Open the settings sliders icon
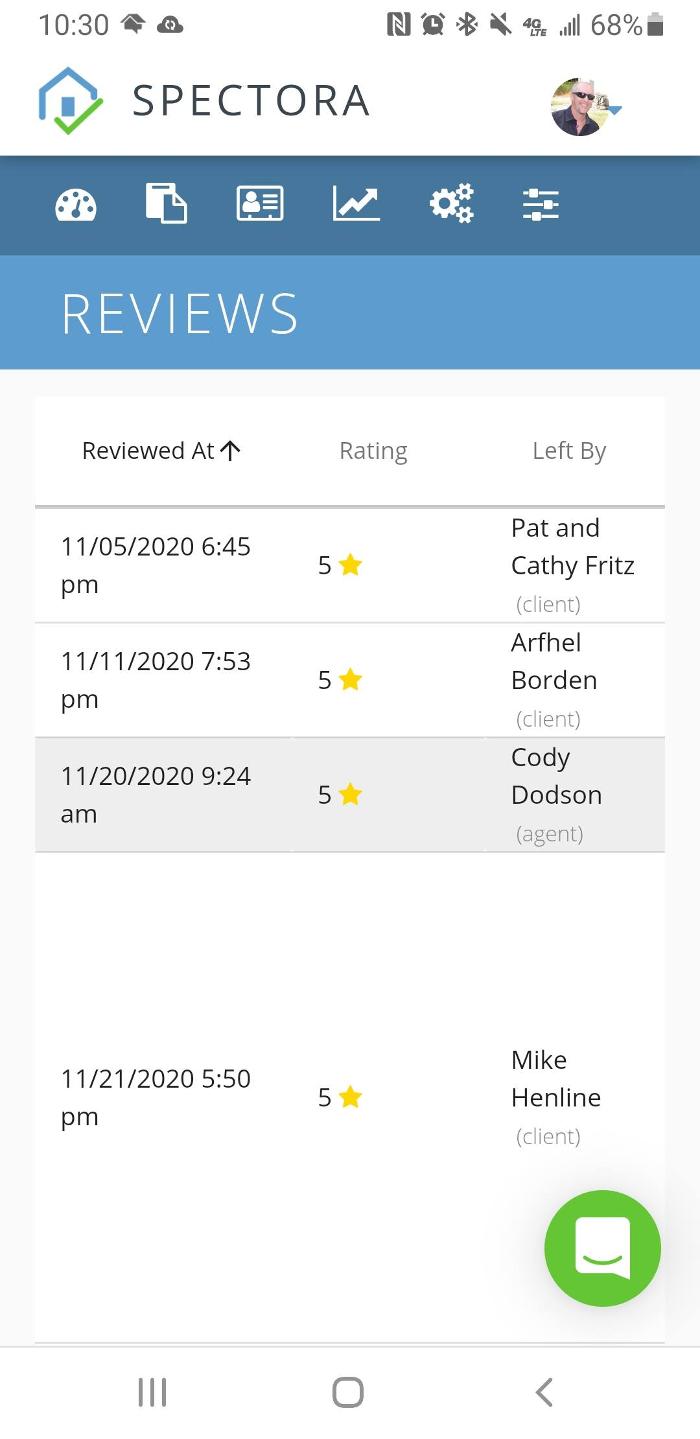This screenshot has height=1439, width=700. pyautogui.click(x=541, y=204)
